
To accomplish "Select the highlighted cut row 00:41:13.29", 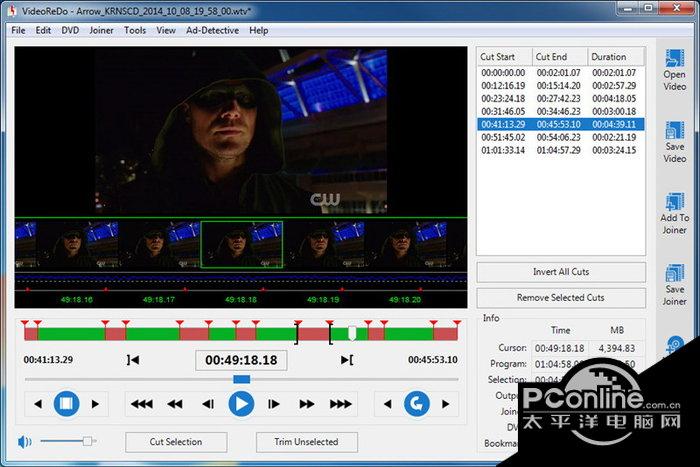I will click(x=561, y=124).
